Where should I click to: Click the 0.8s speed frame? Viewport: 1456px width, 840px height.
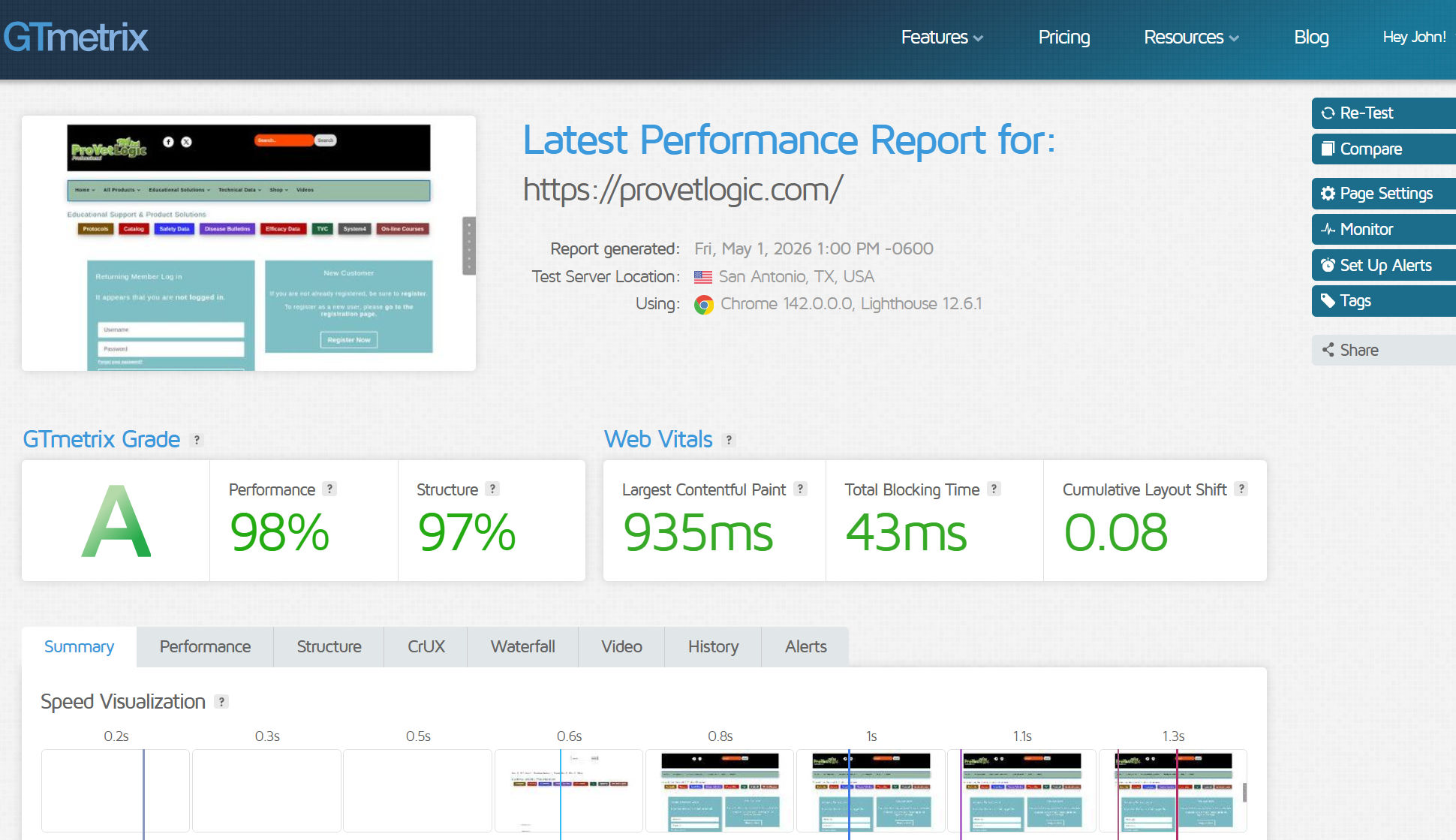click(x=720, y=790)
